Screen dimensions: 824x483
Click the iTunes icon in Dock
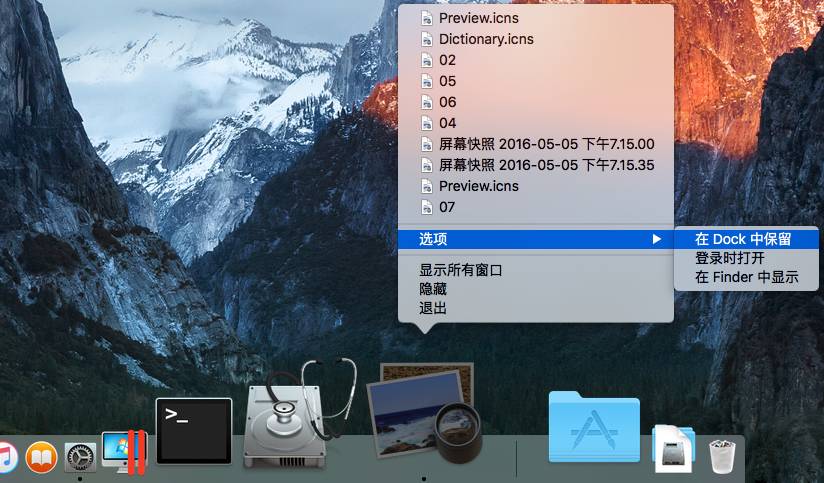pos(8,457)
